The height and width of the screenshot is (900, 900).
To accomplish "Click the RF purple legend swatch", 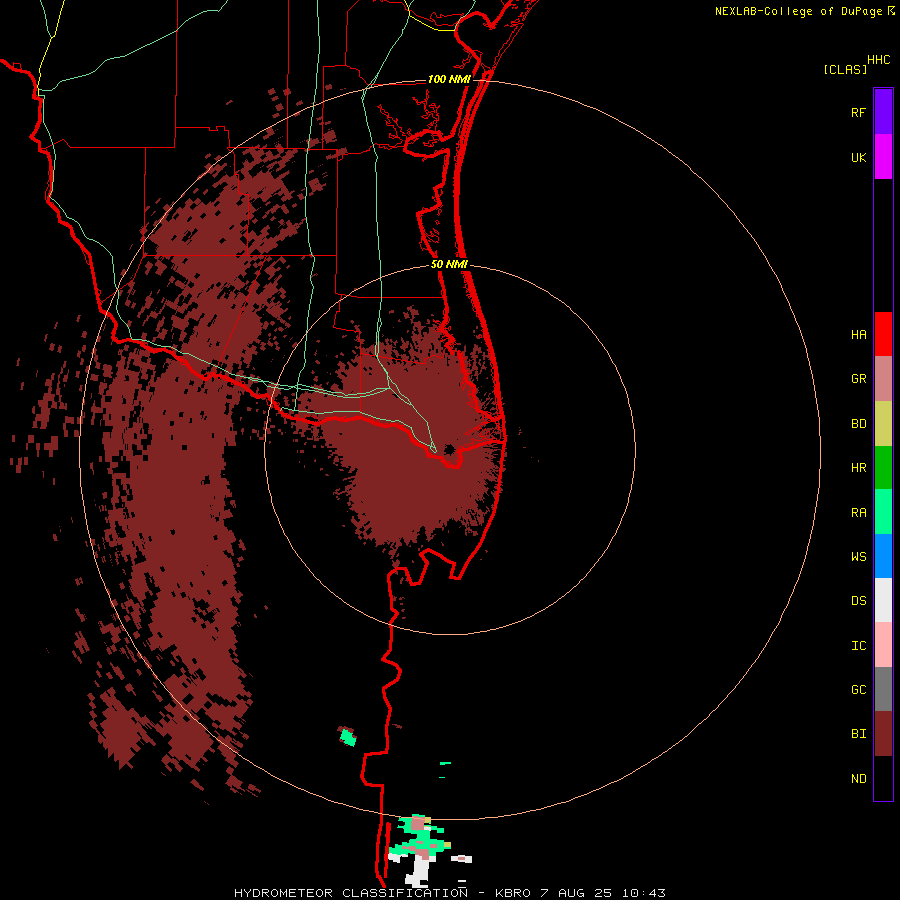I will click(883, 112).
